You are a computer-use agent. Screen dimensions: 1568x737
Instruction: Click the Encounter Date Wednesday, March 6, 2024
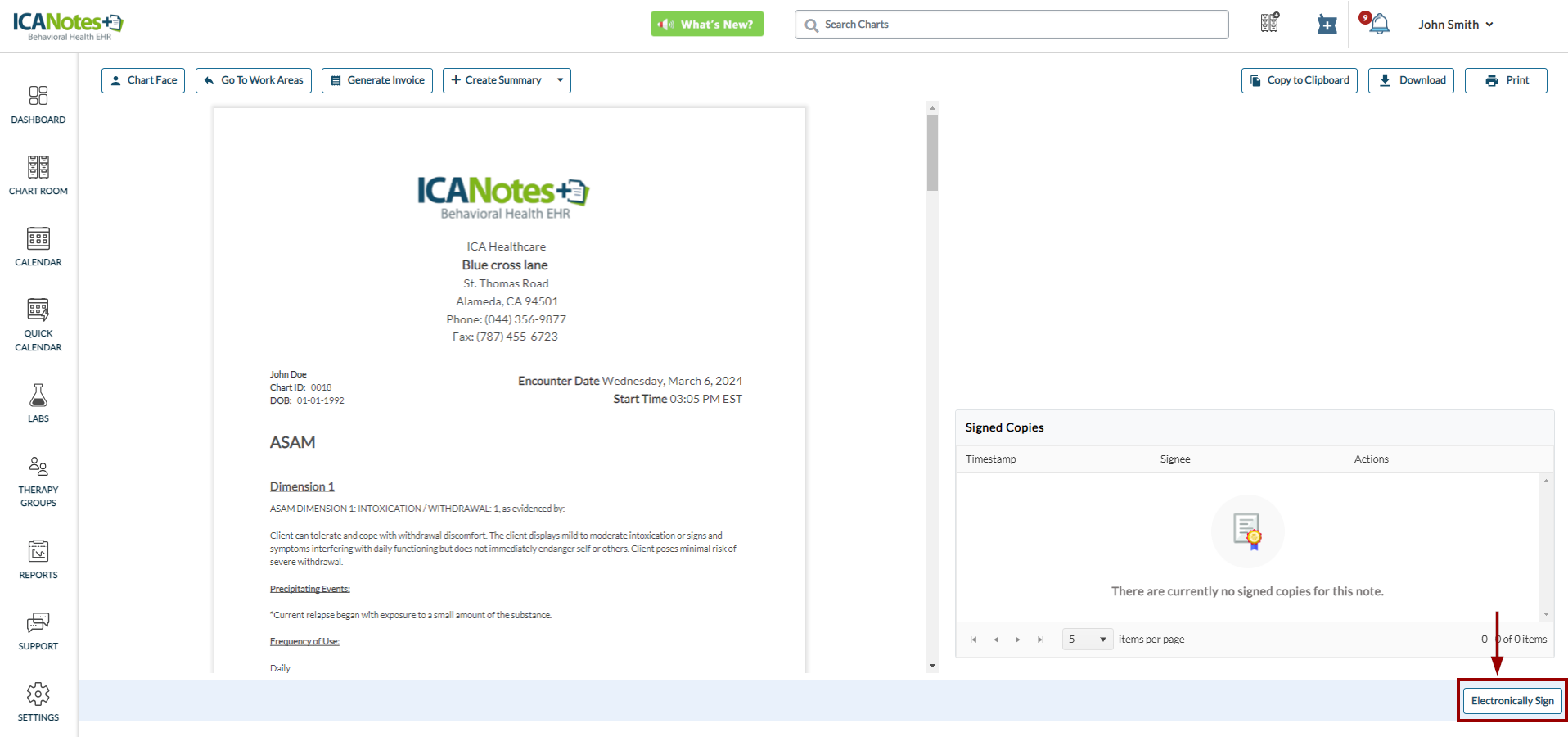[630, 381]
